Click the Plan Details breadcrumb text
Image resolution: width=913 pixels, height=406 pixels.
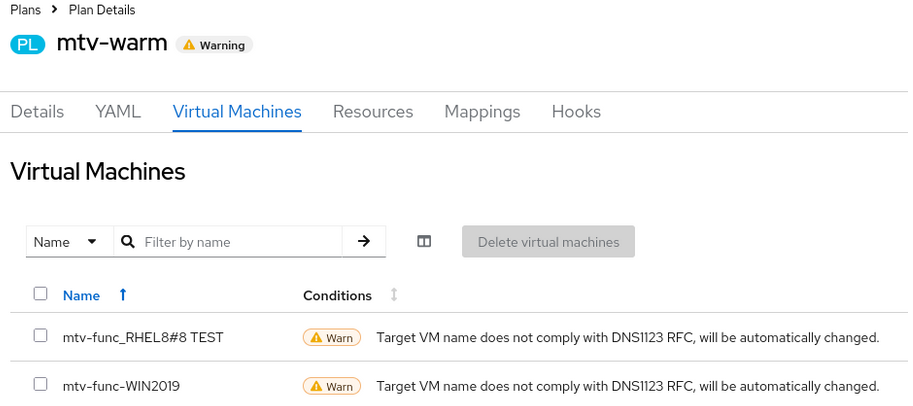pos(102,10)
